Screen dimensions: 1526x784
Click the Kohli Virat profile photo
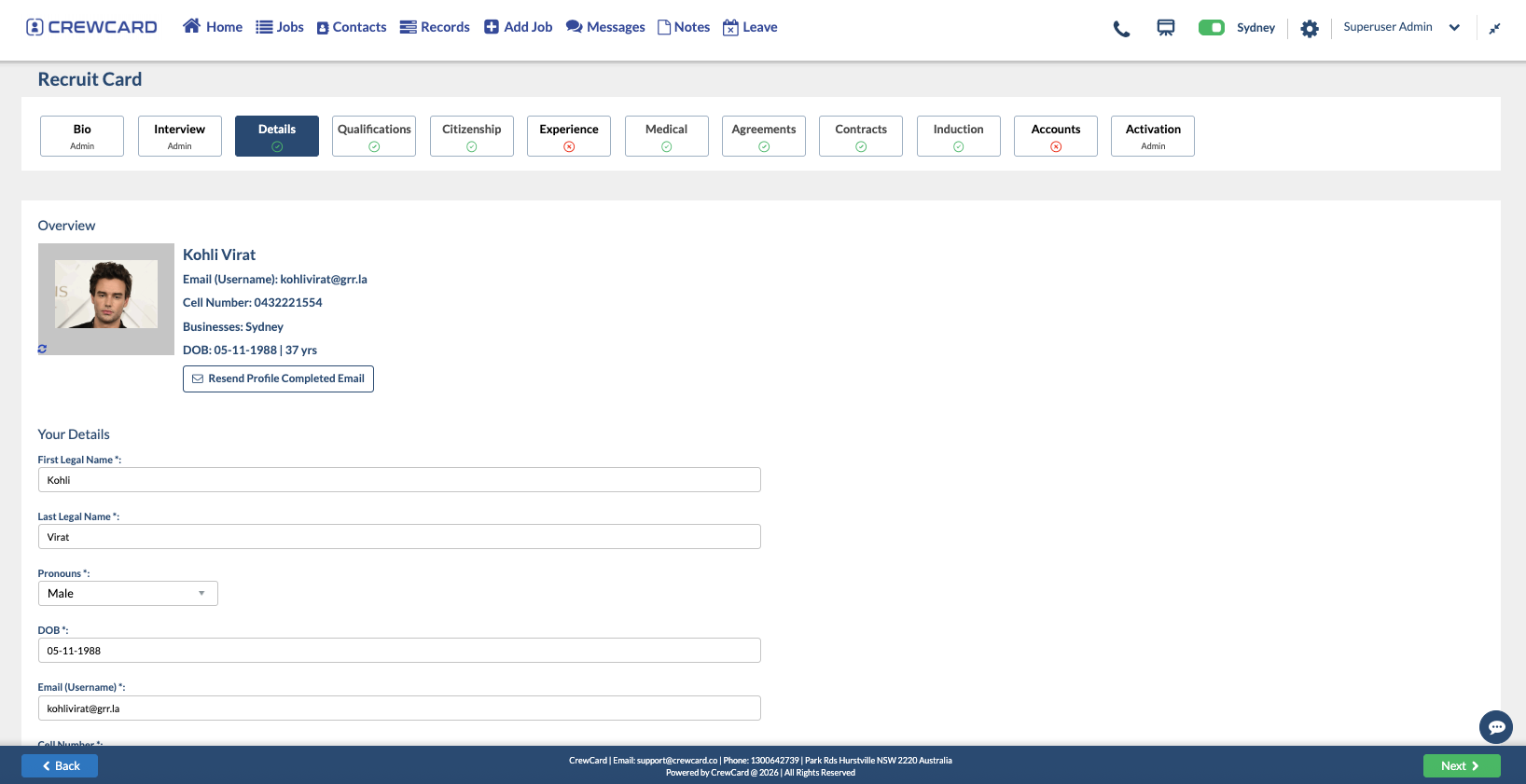106,299
